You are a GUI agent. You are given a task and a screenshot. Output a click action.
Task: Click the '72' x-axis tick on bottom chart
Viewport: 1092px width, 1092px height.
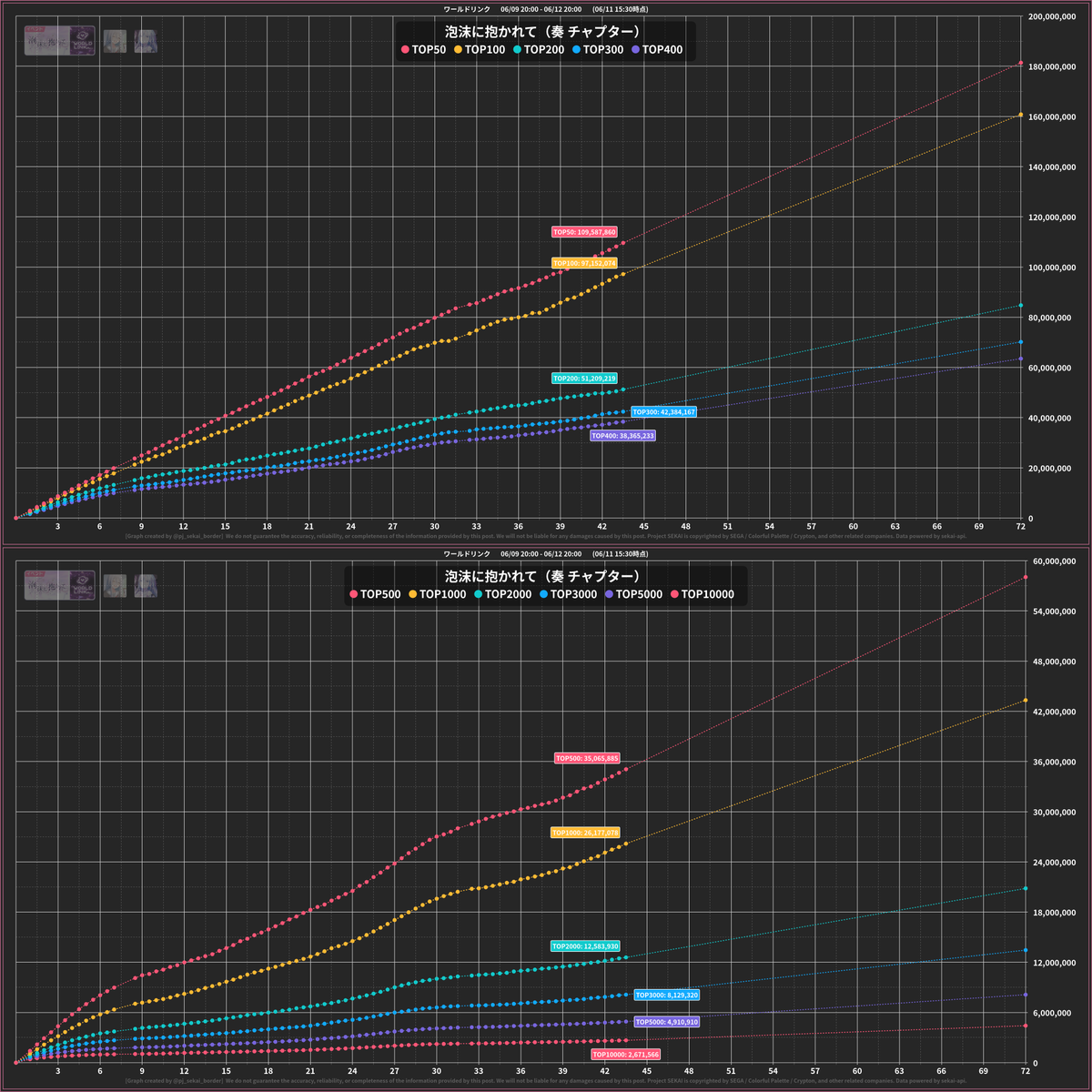pyautogui.click(x=1026, y=1071)
